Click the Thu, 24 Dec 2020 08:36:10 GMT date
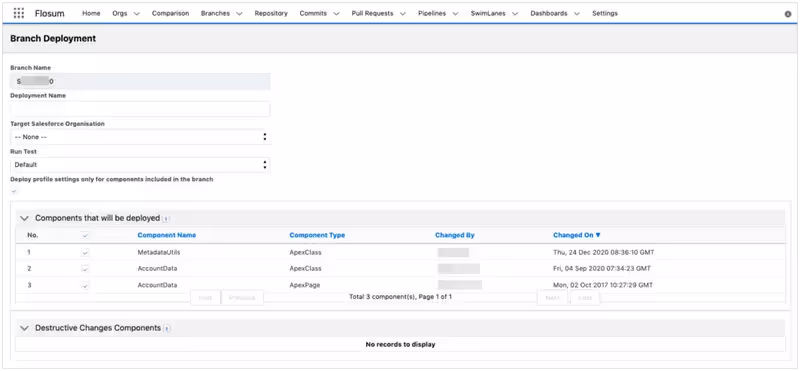Viewport: 800px width, 371px height. coord(604,253)
